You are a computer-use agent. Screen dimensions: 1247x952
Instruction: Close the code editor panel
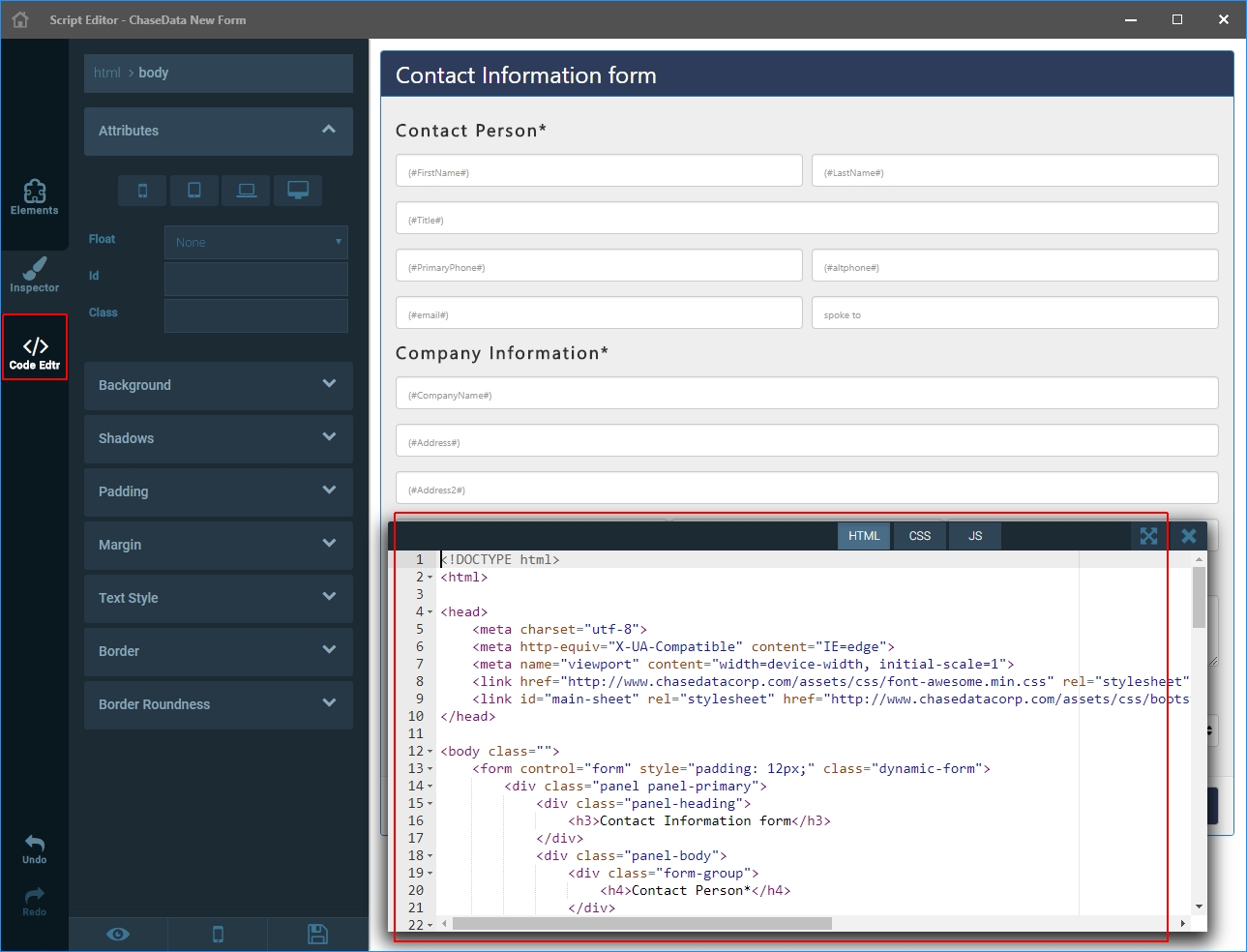click(x=1189, y=536)
